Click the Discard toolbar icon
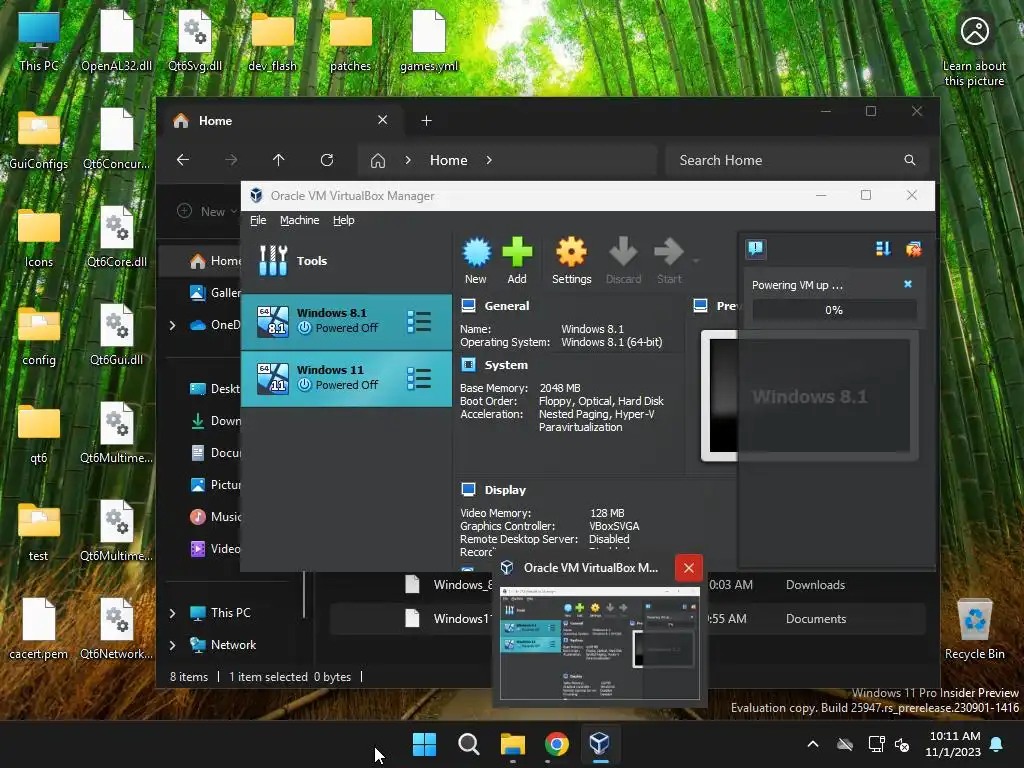 tap(623, 261)
